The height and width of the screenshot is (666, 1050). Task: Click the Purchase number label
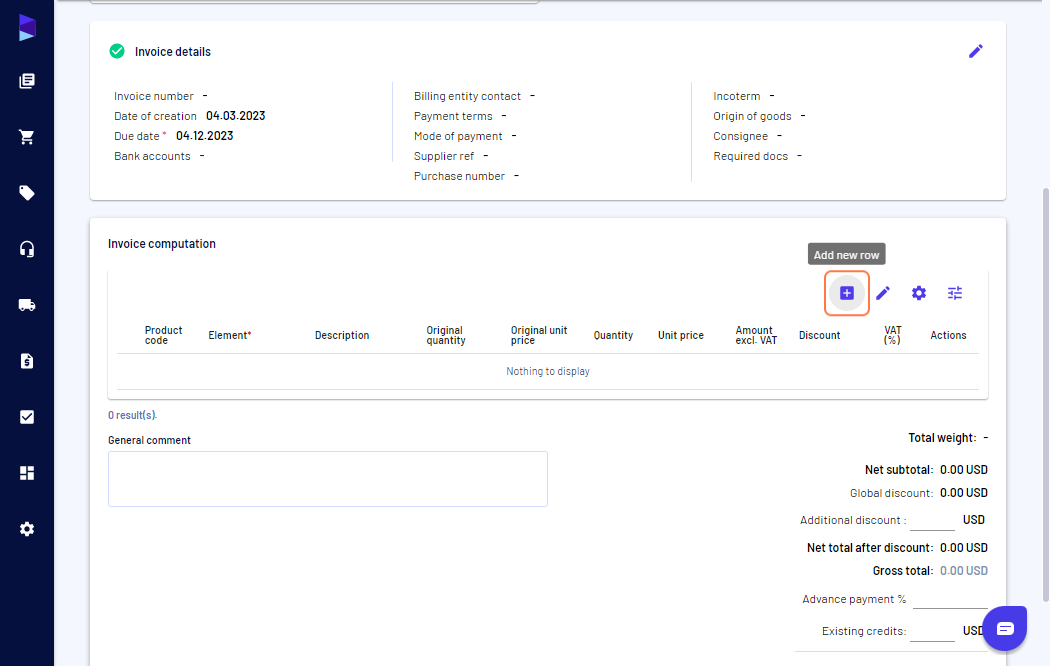pyautogui.click(x=459, y=176)
